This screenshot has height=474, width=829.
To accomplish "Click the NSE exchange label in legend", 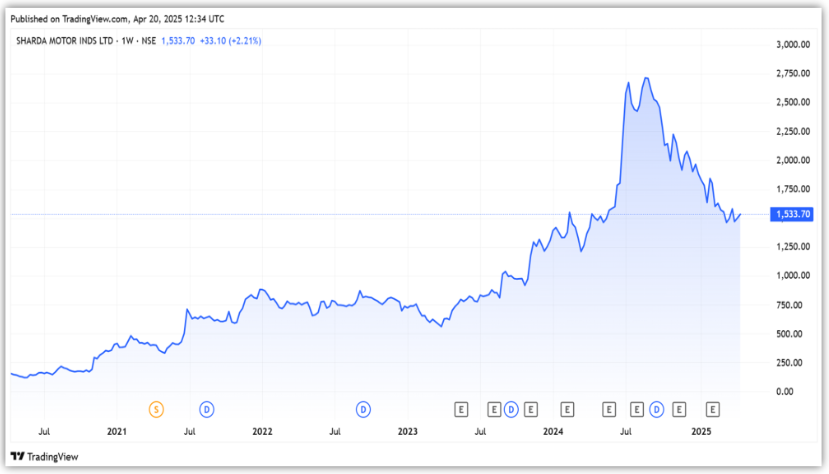I will point(150,40).
